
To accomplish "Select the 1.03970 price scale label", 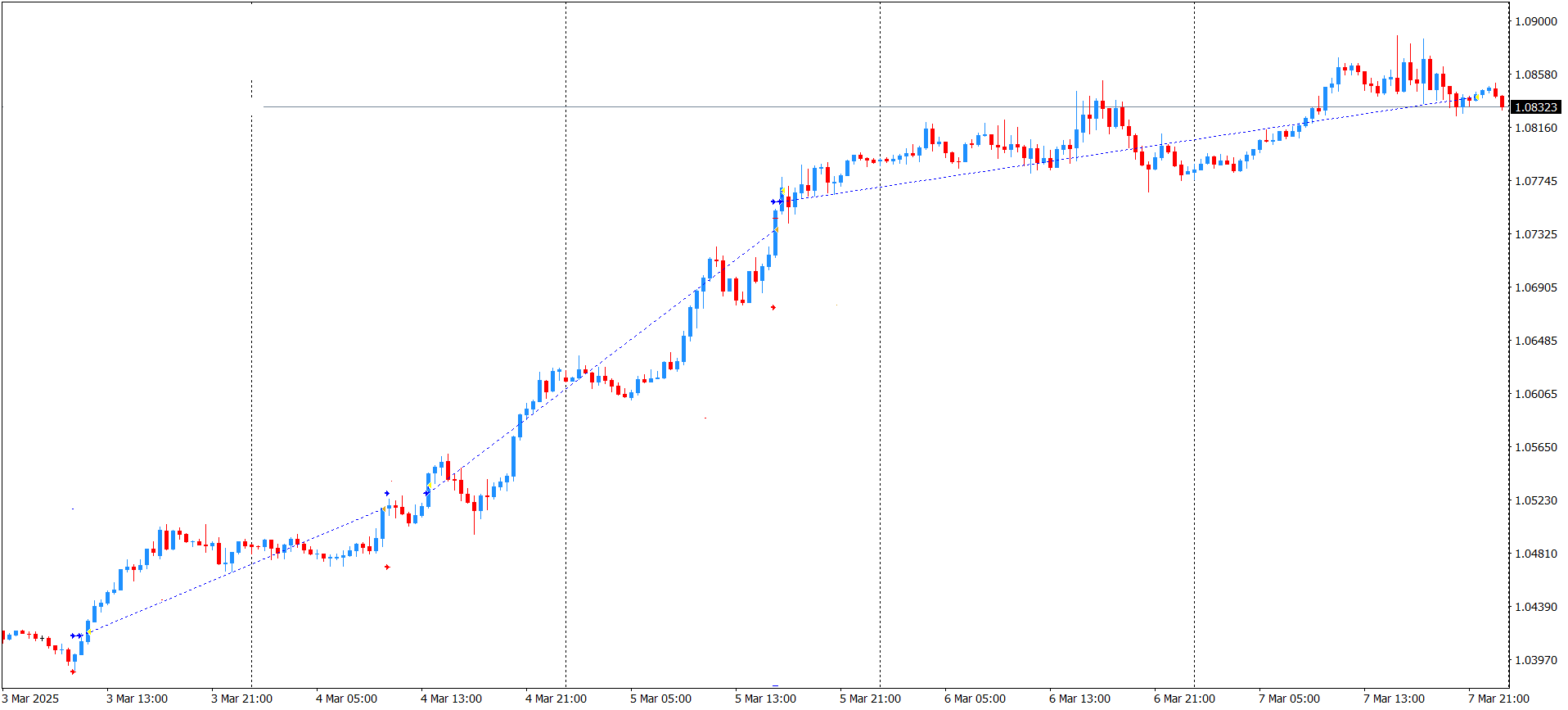I will (1536, 660).
